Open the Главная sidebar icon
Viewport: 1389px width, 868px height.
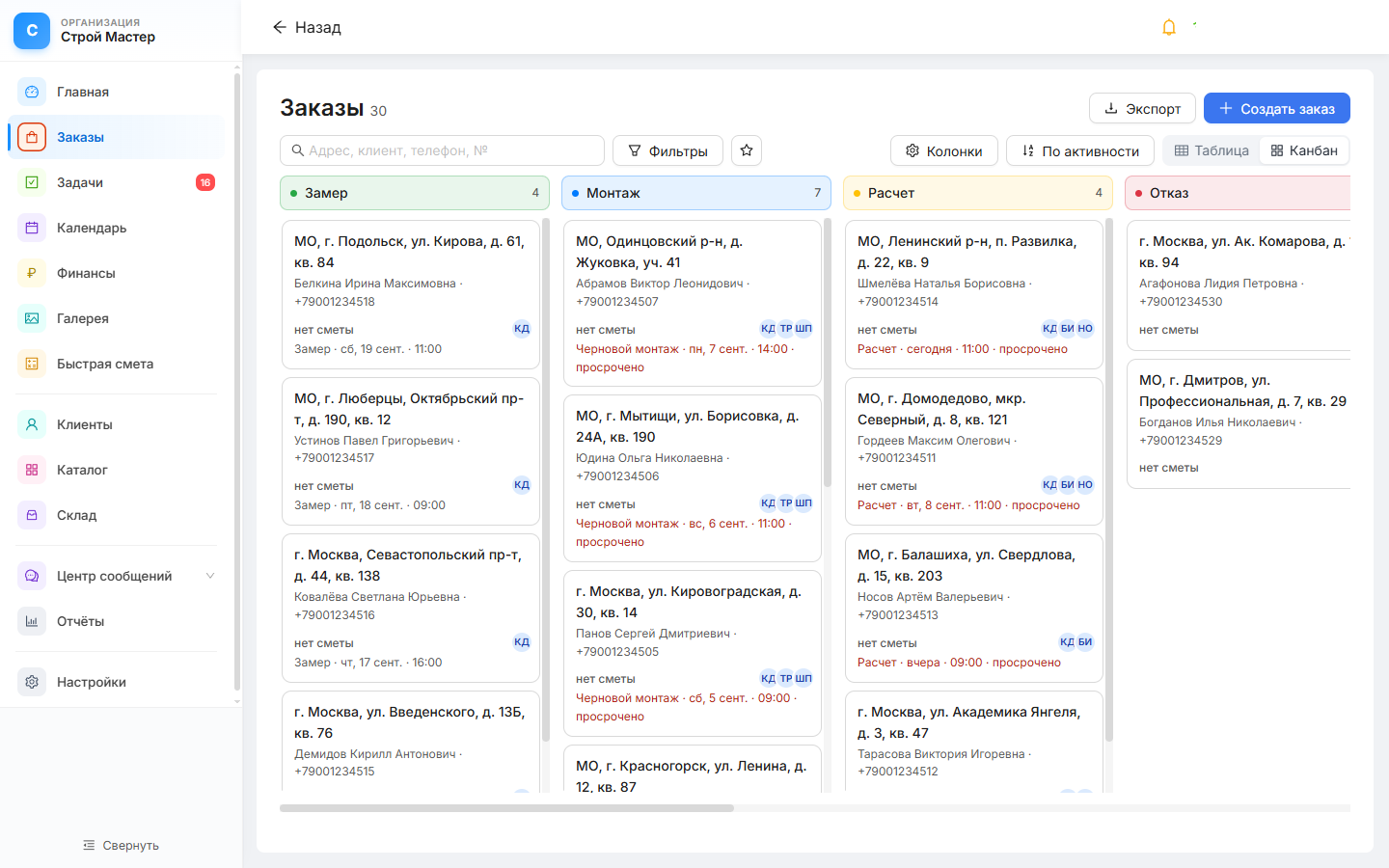[32, 92]
